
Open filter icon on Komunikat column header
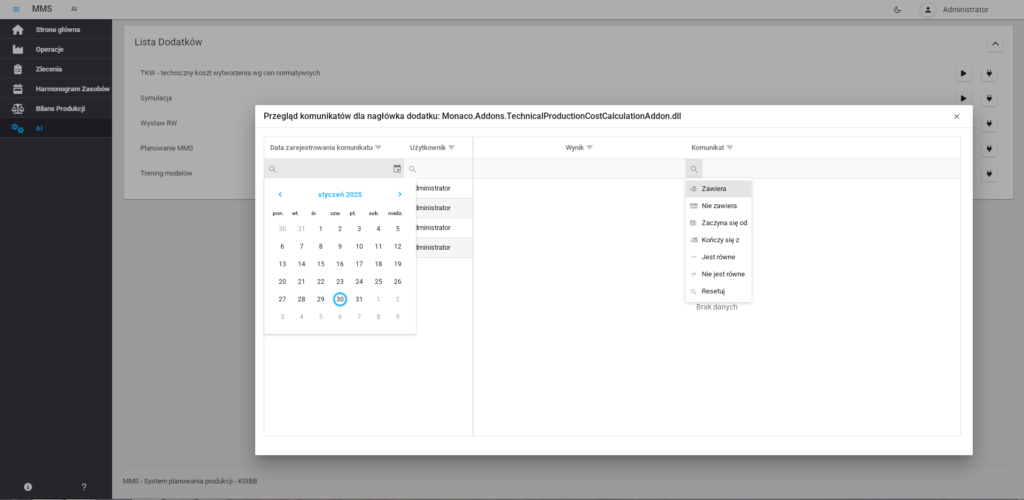pyautogui.click(x=730, y=147)
